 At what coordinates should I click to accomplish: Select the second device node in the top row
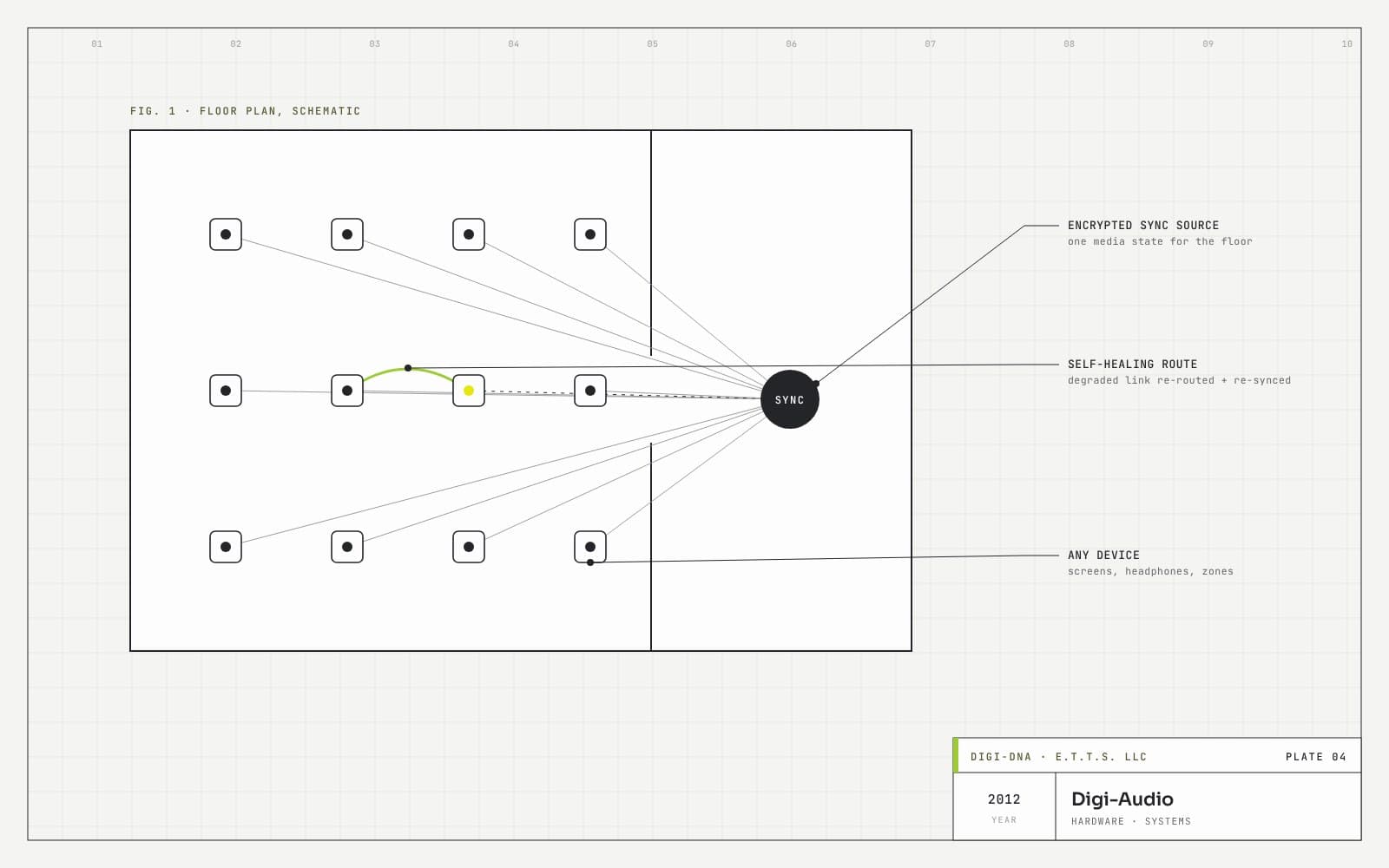click(x=347, y=234)
